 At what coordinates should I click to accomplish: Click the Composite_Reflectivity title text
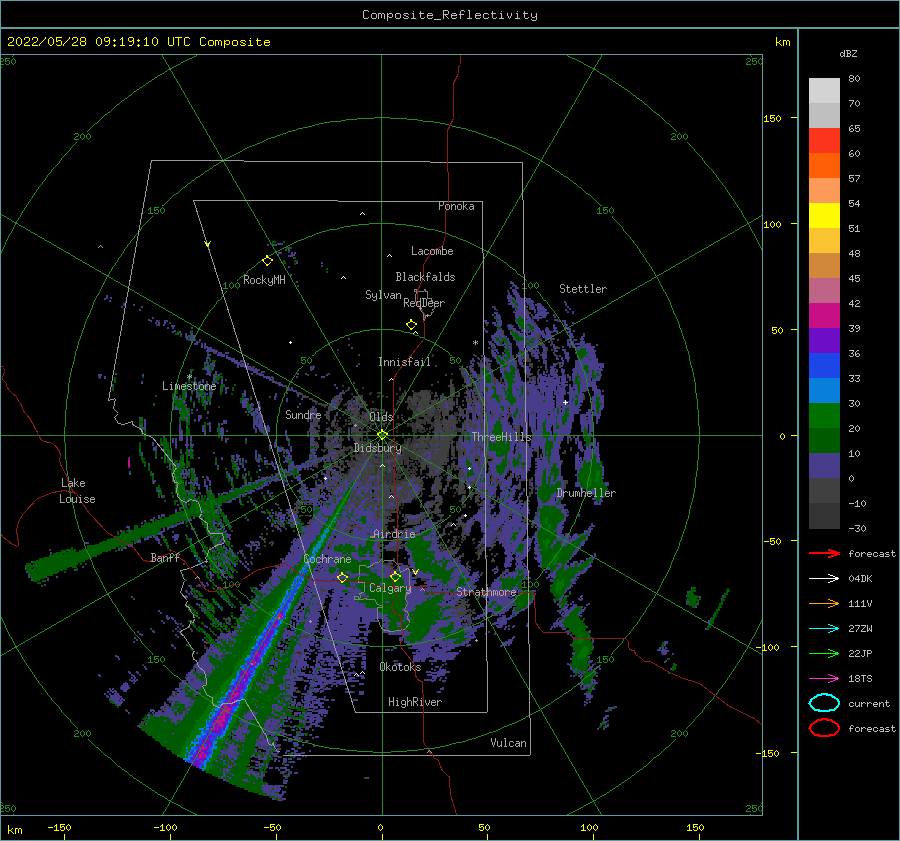pyautogui.click(x=450, y=15)
